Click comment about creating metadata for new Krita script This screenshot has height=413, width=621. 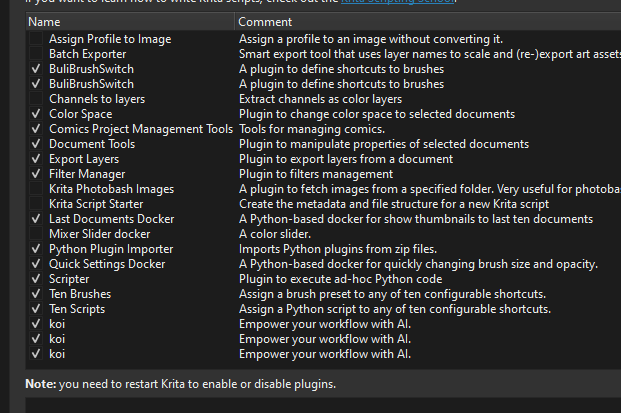point(394,204)
